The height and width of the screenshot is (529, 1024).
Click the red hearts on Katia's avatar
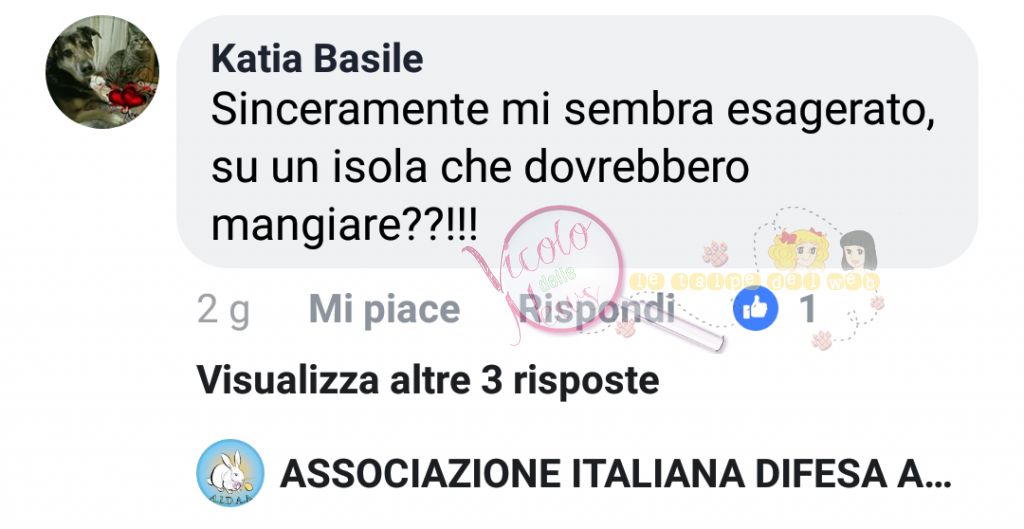coord(127,97)
